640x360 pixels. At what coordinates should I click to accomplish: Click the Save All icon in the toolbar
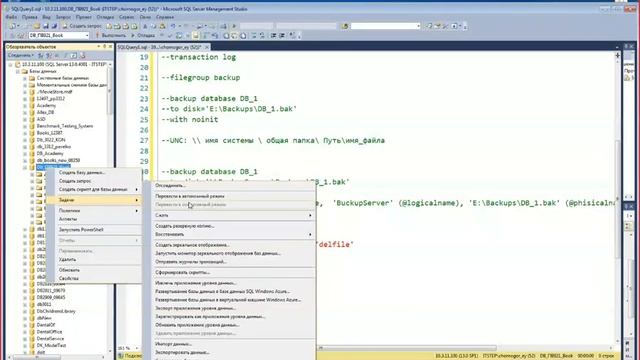(54, 26)
